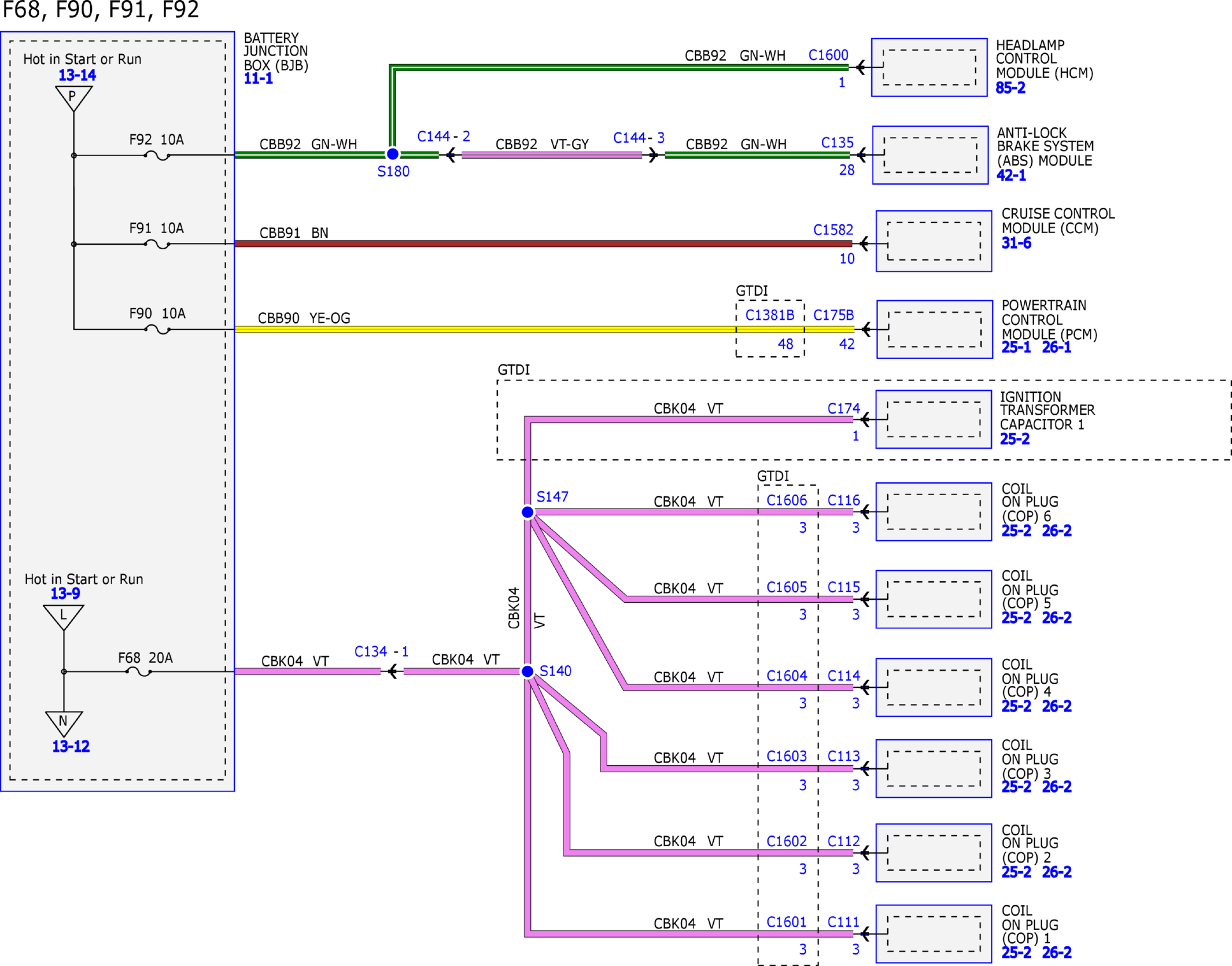Open 26-2 link for Coil On Plug 5
The height and width of the screenshot is (966, 1232).
tap(1056, 618)
